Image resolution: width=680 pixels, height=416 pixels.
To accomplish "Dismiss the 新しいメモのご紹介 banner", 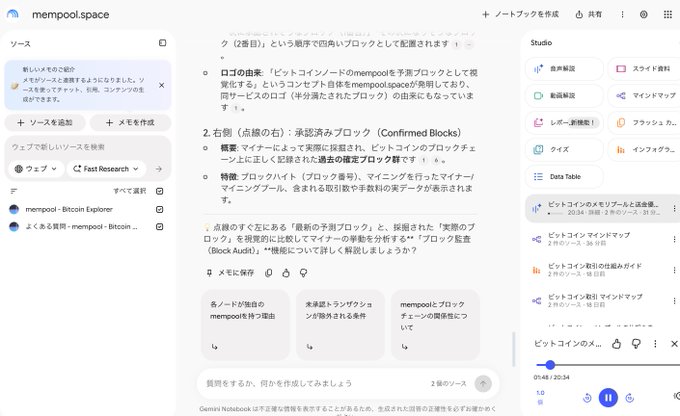I will [x=161, y=85].
